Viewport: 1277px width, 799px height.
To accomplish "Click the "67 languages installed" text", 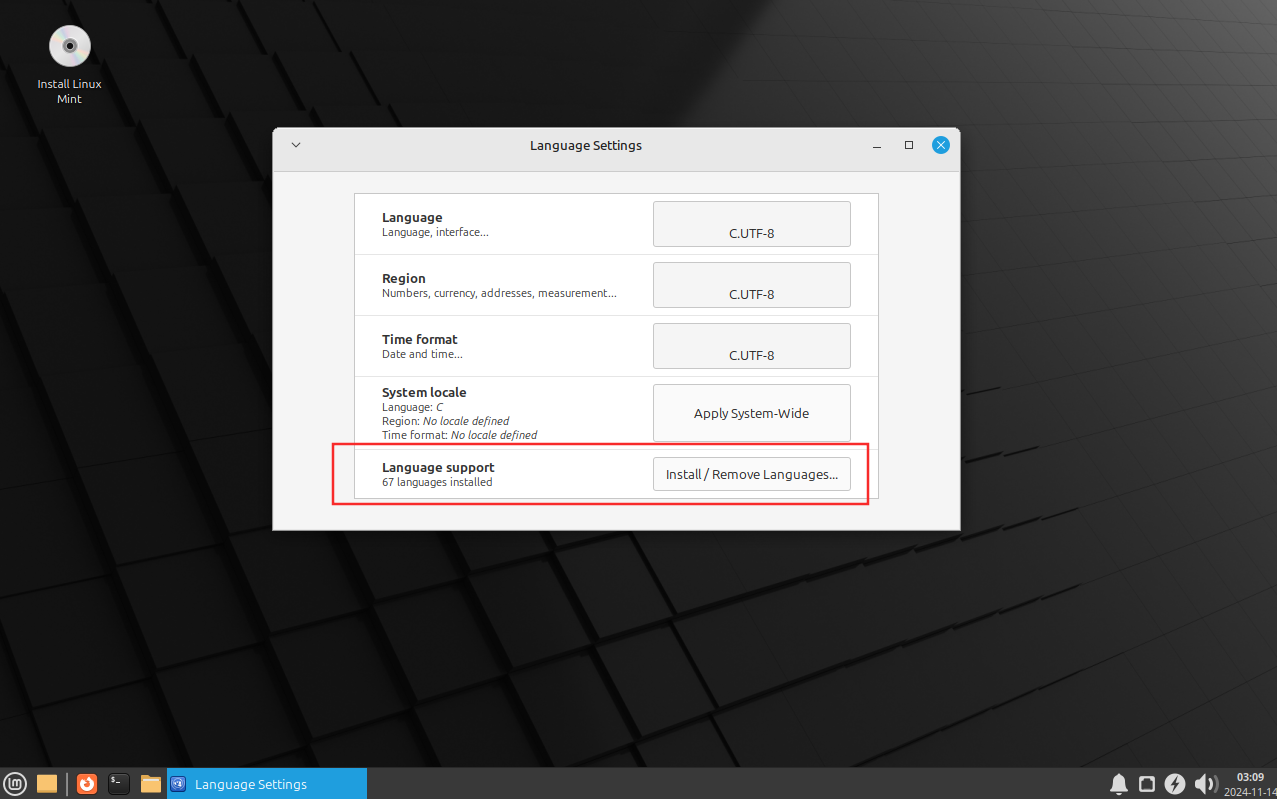I will tap(437, 482).
